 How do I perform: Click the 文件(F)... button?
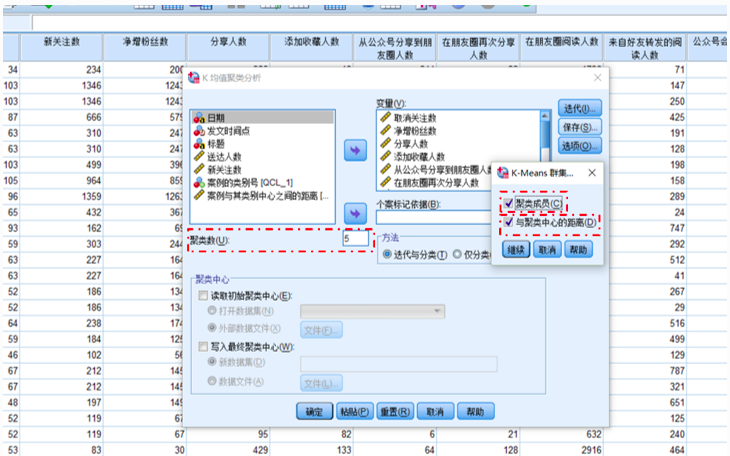[x=321, y=330]
